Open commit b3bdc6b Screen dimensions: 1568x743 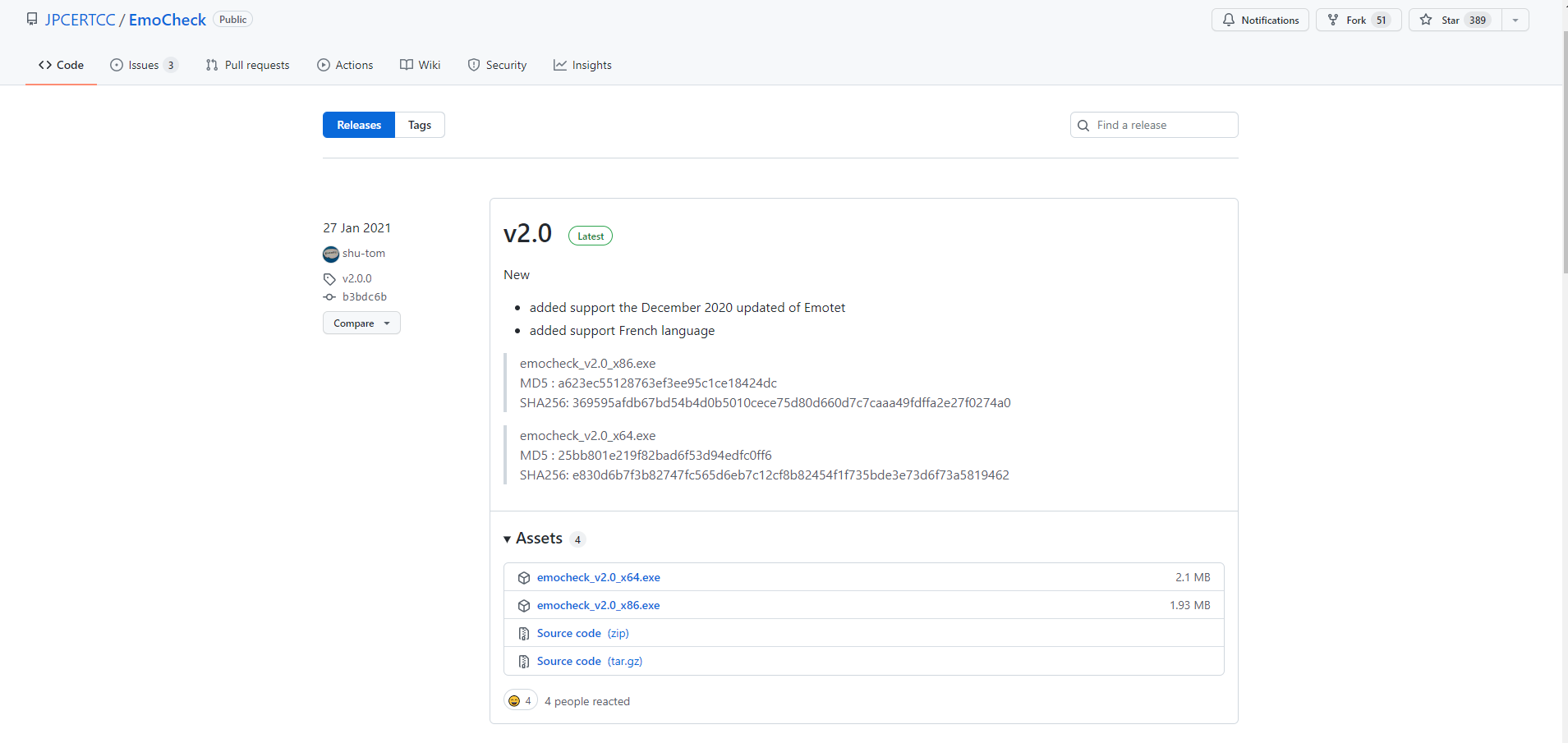click(x=365, y=296)
